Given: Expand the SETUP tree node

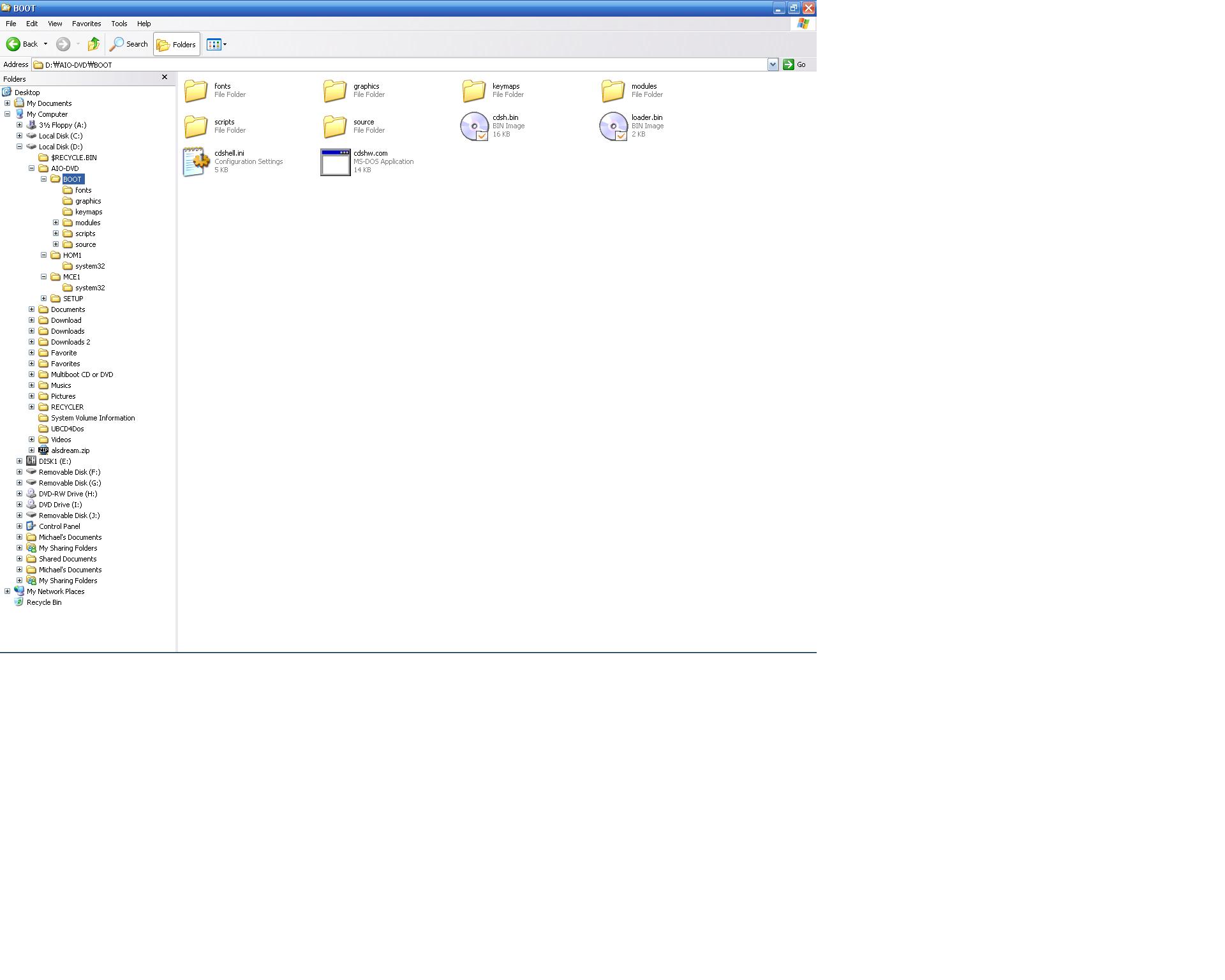Looking at the screenshot, I should [x=44, y=299].
